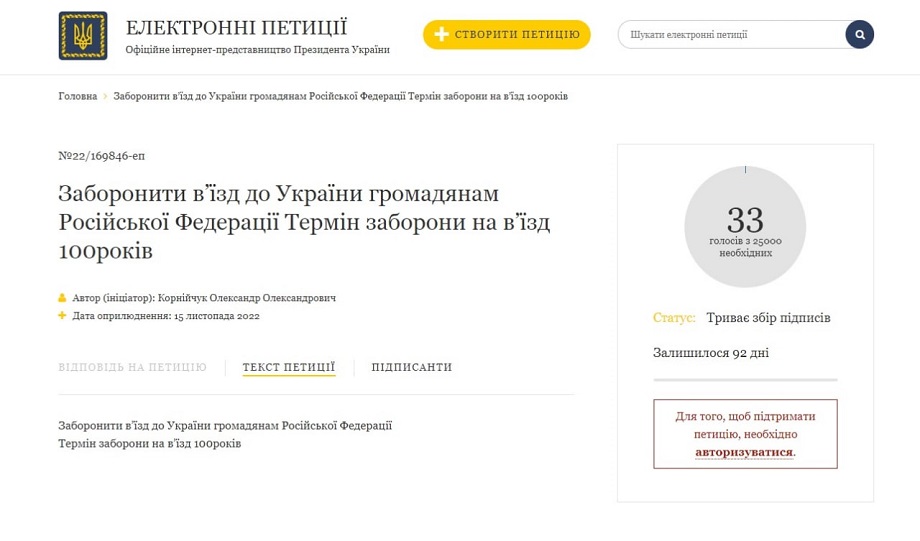This screenshot has height=541, width=920.
Task: Click the Залишилося 92 дні text
Action: [711, 353]
